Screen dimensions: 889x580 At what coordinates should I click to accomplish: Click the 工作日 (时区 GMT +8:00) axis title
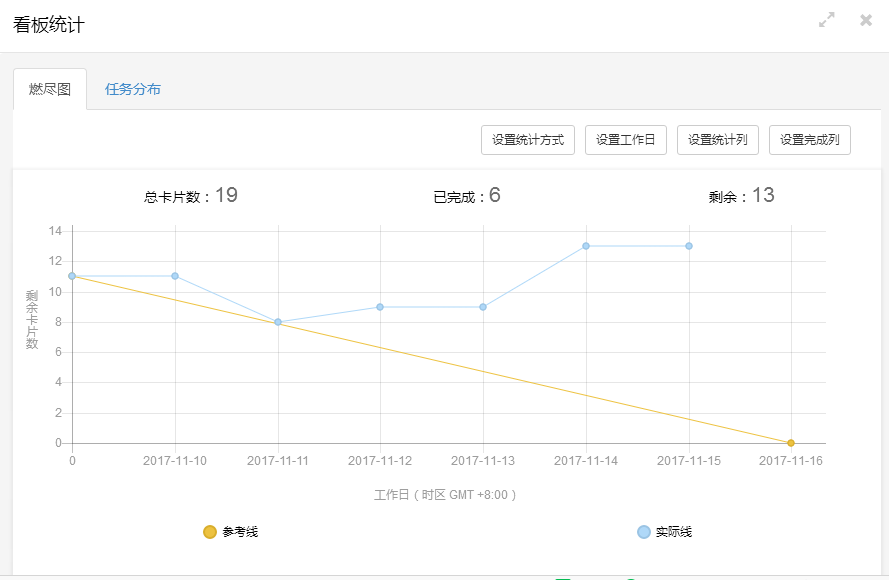(x=445, y=495)
